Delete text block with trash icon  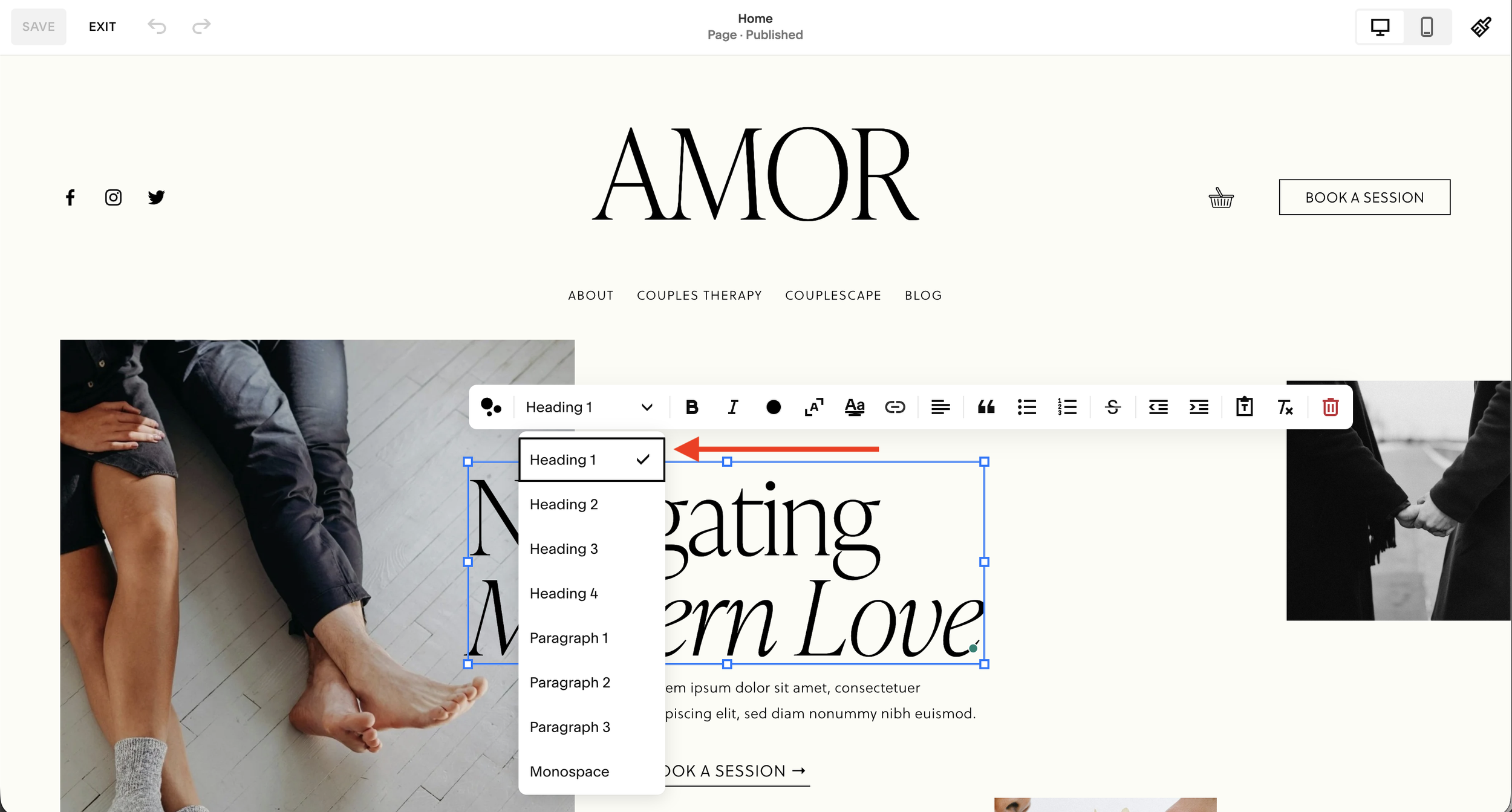(1330, 407)
